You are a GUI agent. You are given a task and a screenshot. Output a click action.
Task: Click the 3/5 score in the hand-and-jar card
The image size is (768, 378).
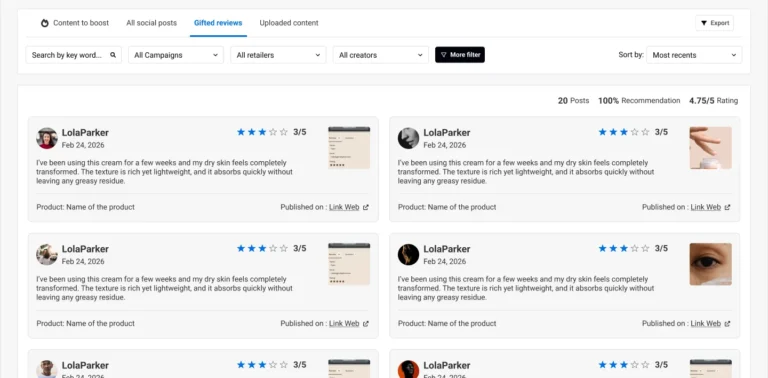(x=661, y=132)
